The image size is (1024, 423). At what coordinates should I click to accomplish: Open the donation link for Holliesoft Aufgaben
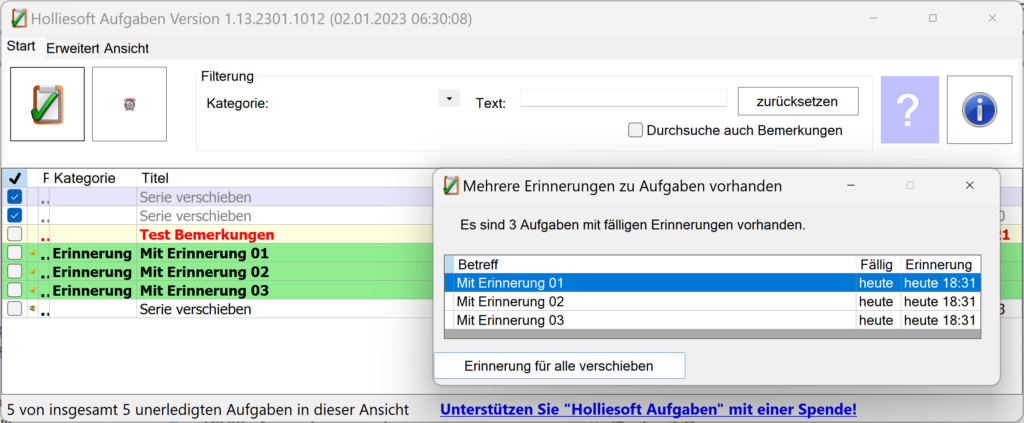point(648,410)
